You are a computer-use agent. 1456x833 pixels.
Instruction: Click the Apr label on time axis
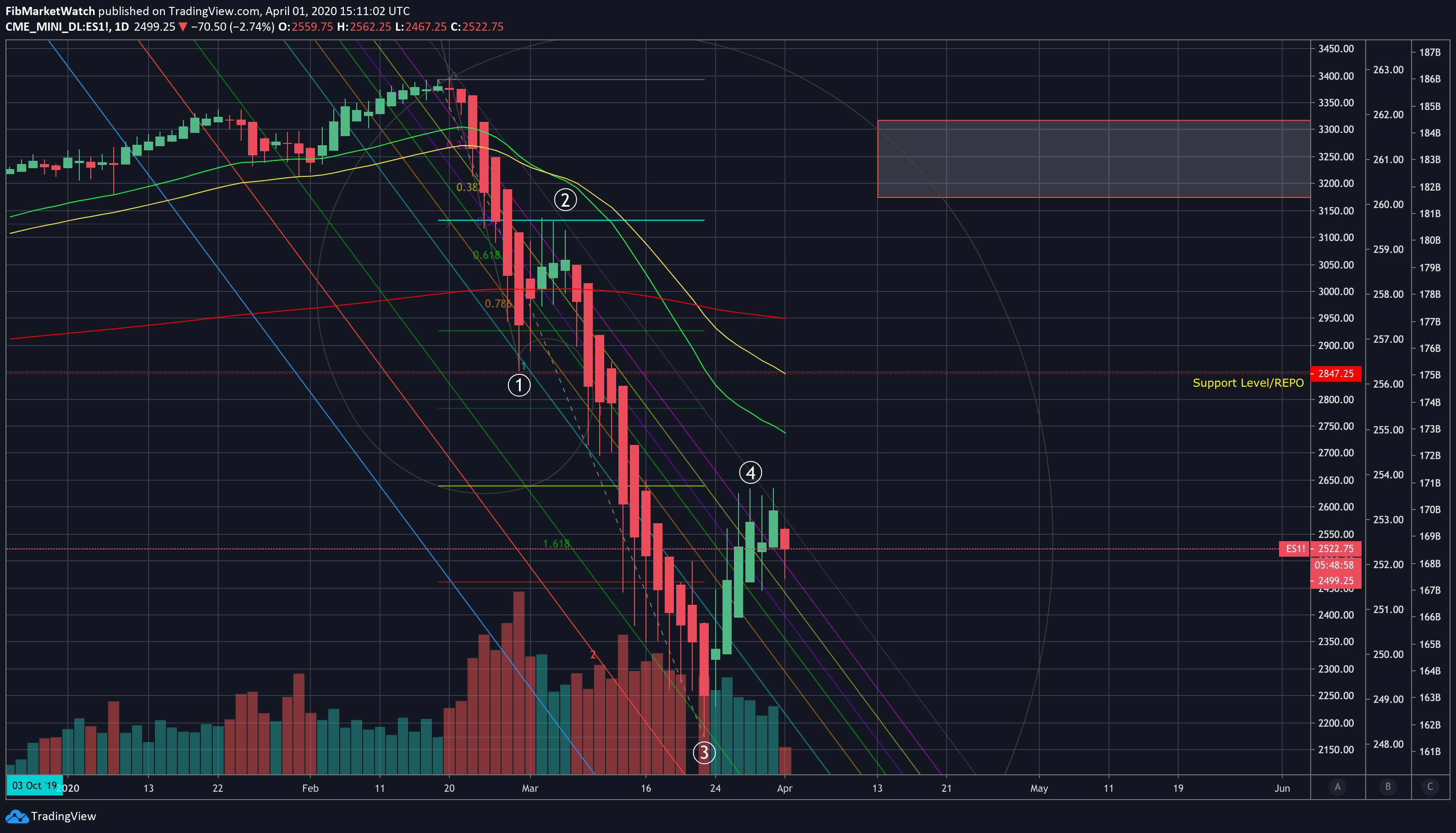[785, 789]
